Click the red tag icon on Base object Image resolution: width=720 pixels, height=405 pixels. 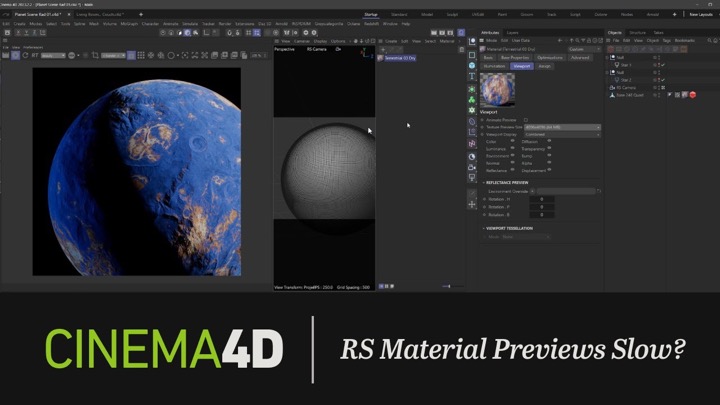click(x=693, y=95)
